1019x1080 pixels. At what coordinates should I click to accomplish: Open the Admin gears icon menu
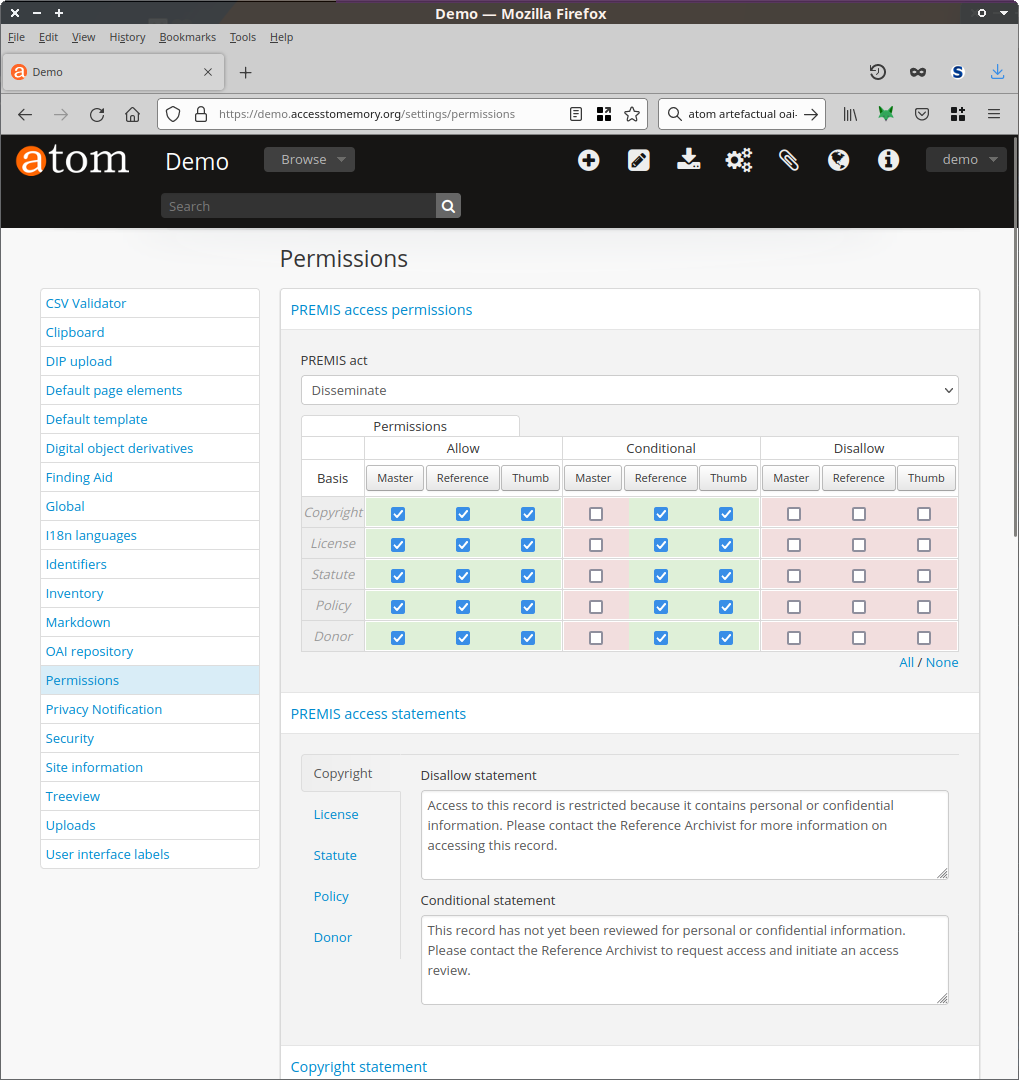(x=739, y=160)
